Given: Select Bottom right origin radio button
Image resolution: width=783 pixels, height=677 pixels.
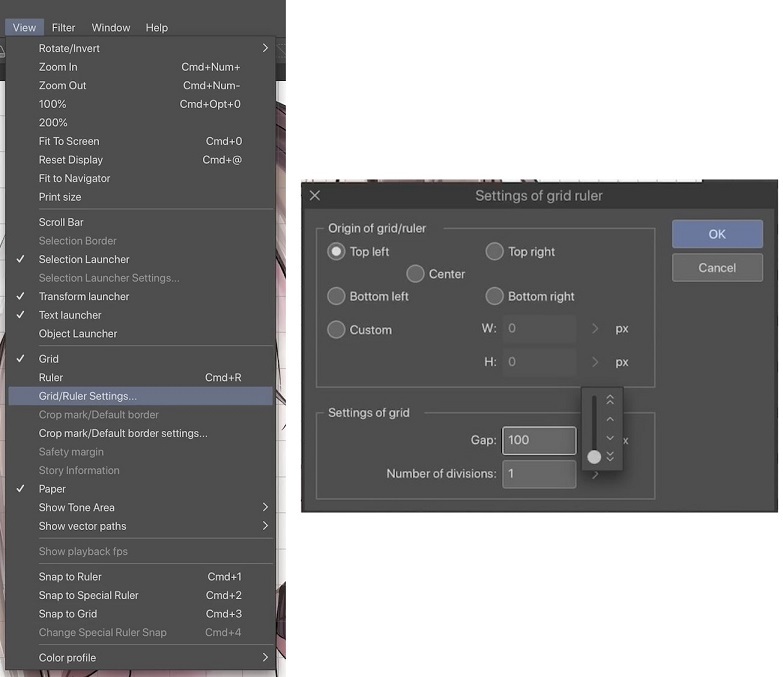Looking at the screenshot, I should pyautogui.click(x=494, y=296).
